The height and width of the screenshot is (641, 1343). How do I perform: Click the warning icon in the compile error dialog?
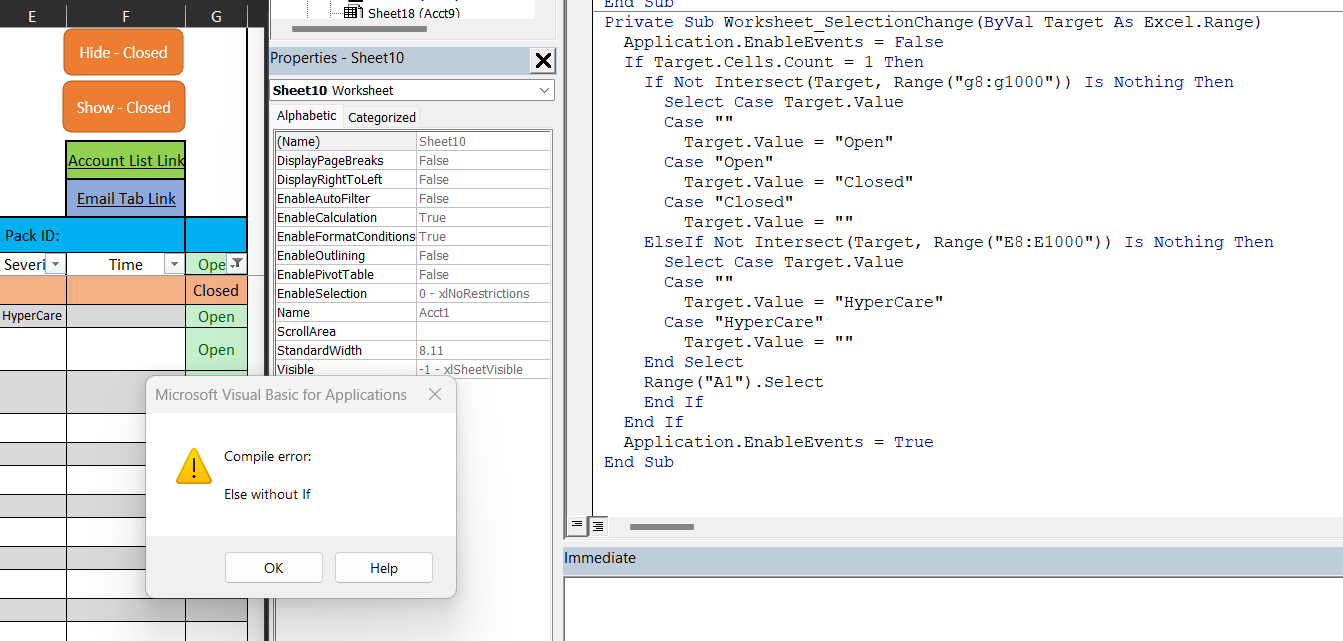coord(193,466)
